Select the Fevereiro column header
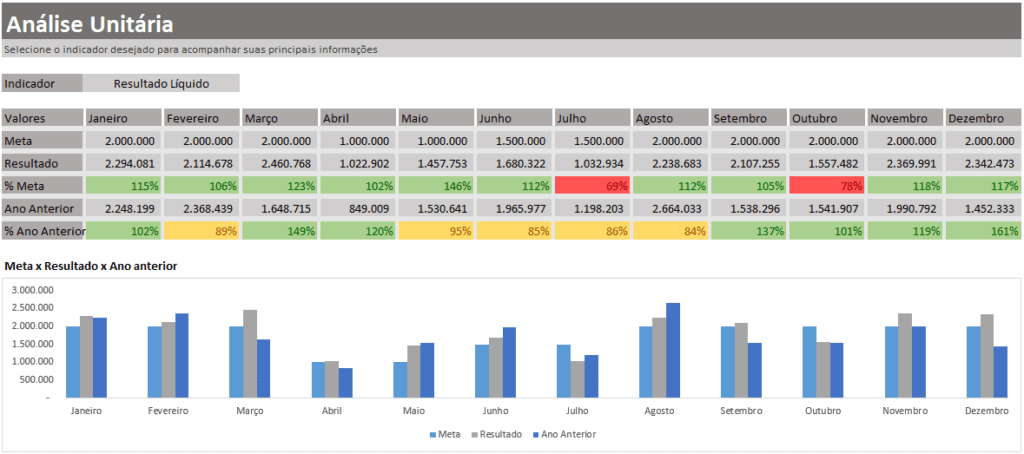 coord(202,118)
